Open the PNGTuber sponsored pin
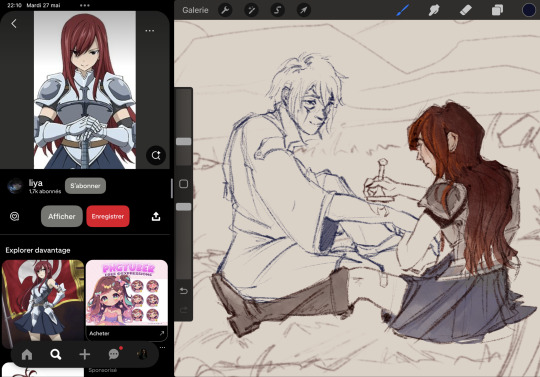 pos(127,293)
